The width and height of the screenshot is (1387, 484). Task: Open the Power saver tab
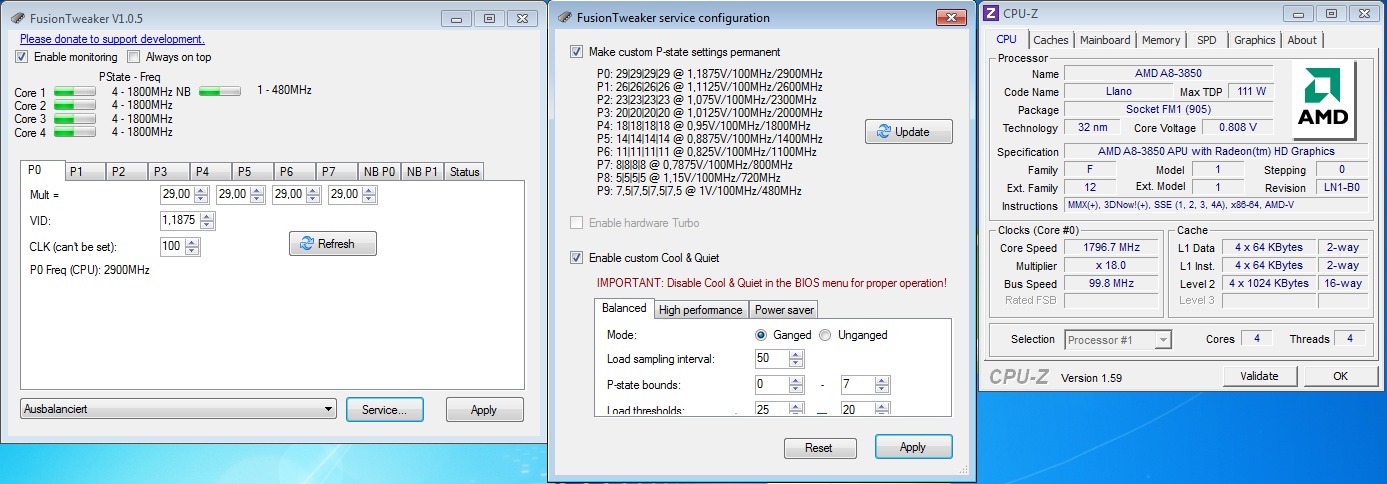[784, 310]
